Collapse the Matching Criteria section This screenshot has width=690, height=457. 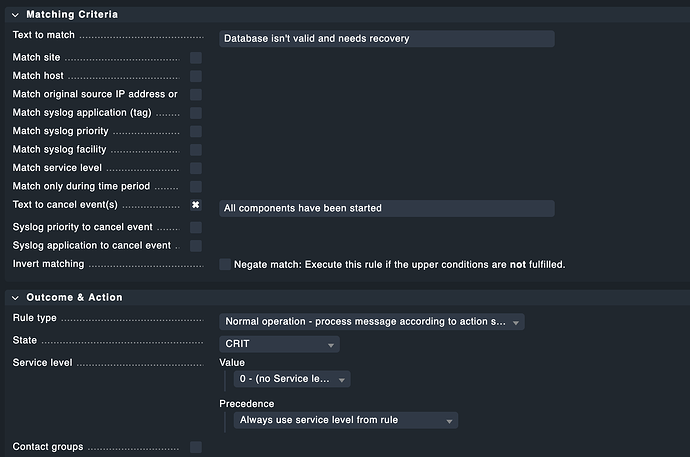pyautogui.click(x=15, y=15)
